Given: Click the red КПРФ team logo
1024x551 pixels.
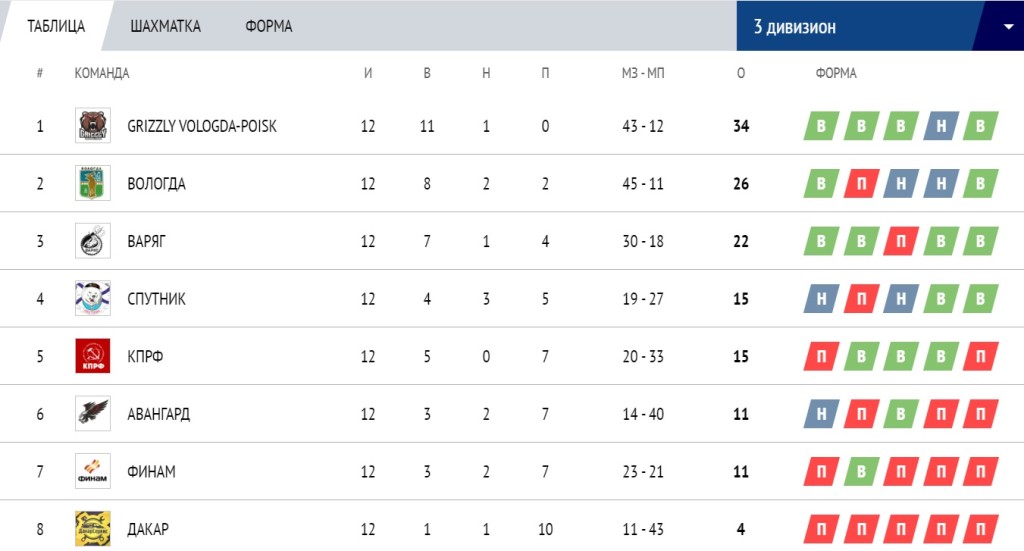Looking at the screenshot, I should click(x=93, y=356).
